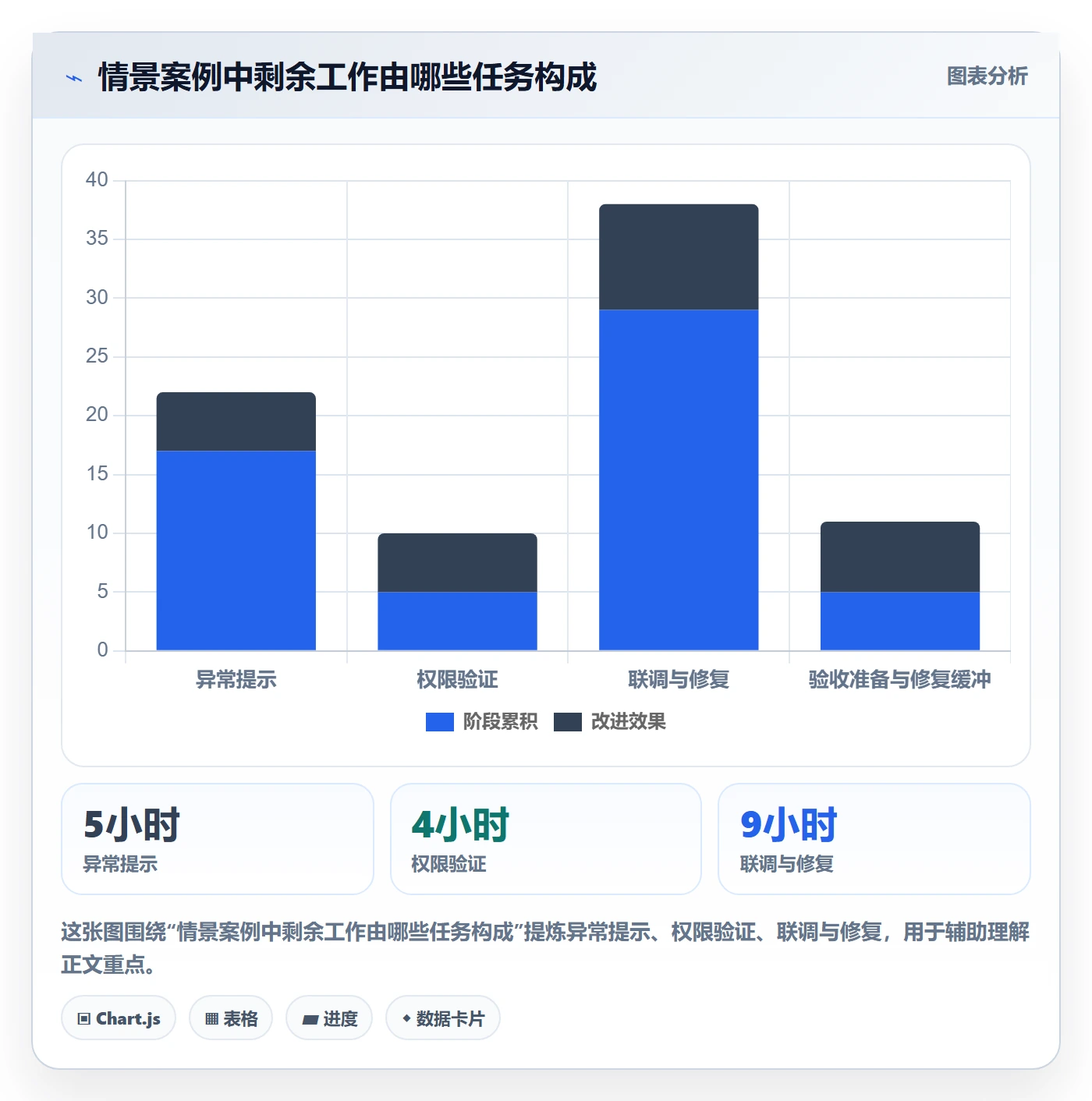Screen dimensions: 1092x1101
Task: Click the dark 改进效果 legend color box
Action: pyautogui.click(x=568, y=722)
